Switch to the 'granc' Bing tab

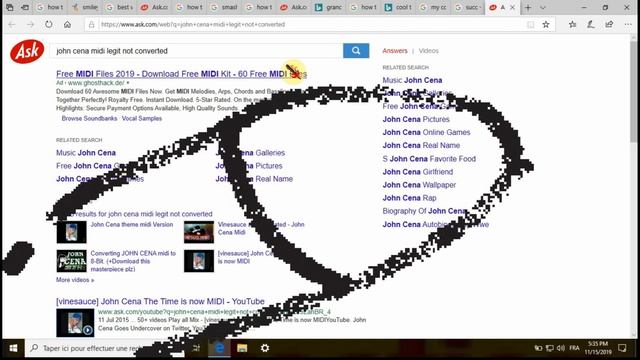tap(329, 7)
